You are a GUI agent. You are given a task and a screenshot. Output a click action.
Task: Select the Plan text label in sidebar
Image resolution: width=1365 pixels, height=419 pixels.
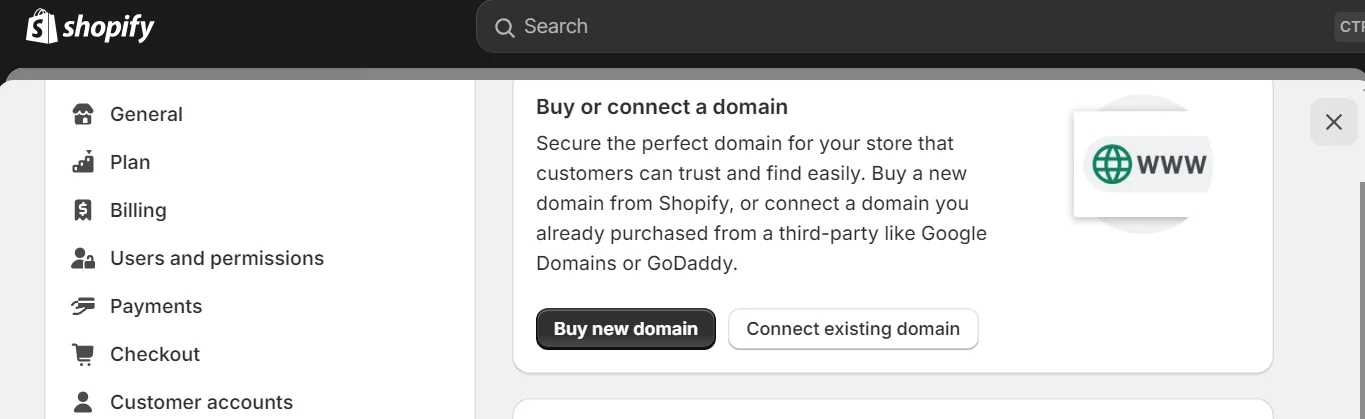[x=130, y=162]
